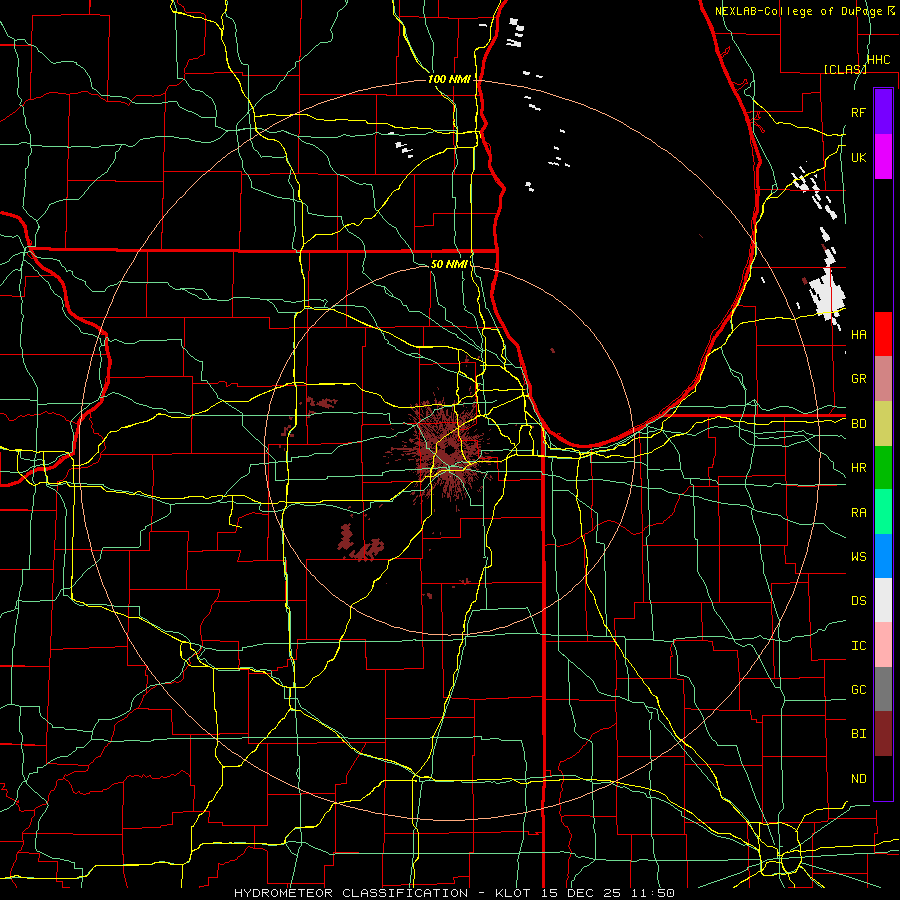Image resolution: width=900 pixels, height=900 pixels.
Task: Click the 100 NMI range ring label
Action: [449, 79]
